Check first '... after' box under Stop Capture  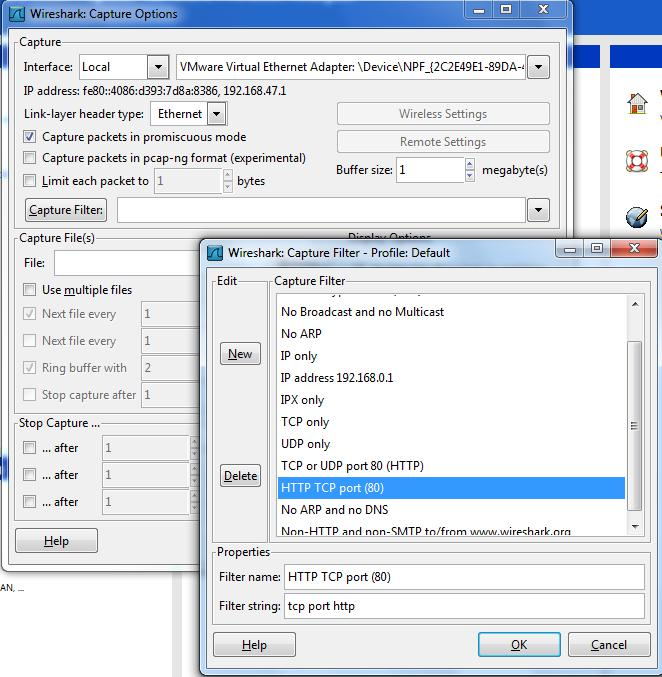tap(29, 447)
